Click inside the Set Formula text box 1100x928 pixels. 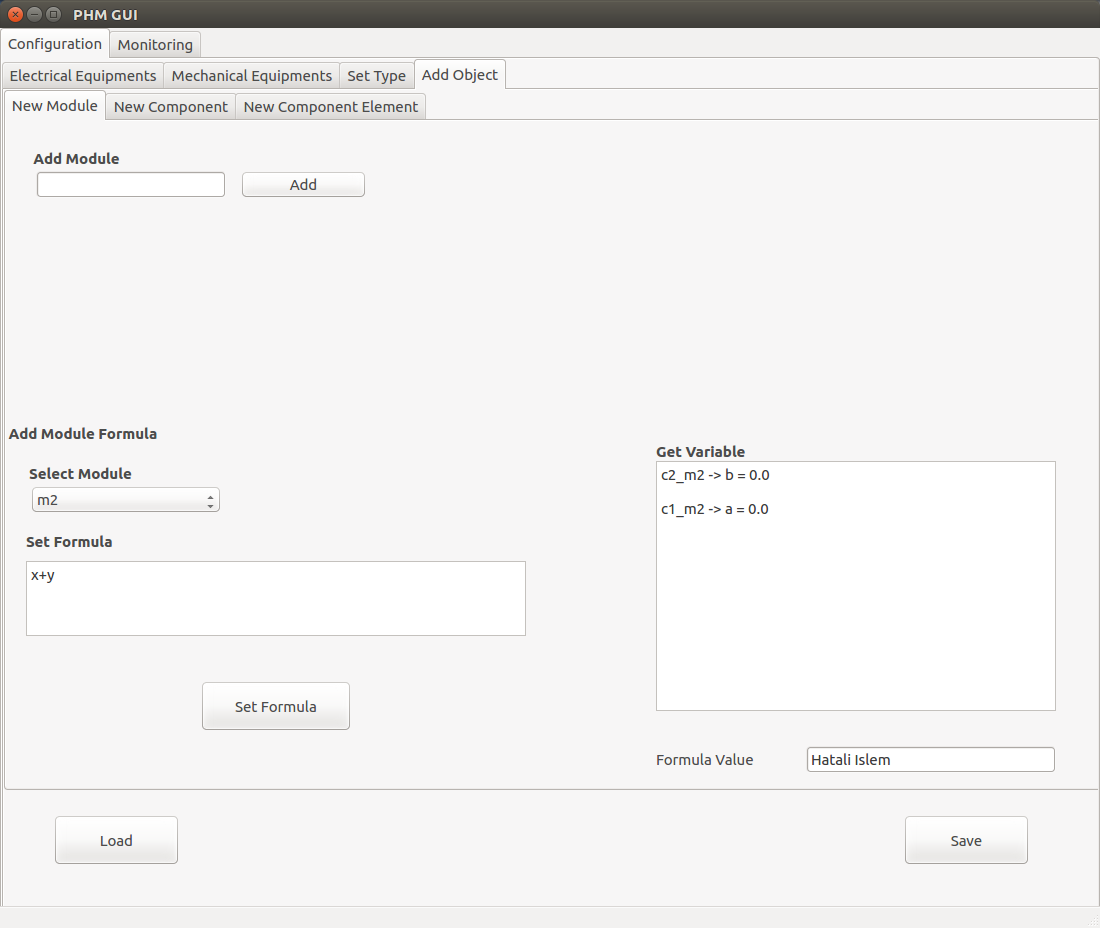pyautogui.click(x=276, y=598)
